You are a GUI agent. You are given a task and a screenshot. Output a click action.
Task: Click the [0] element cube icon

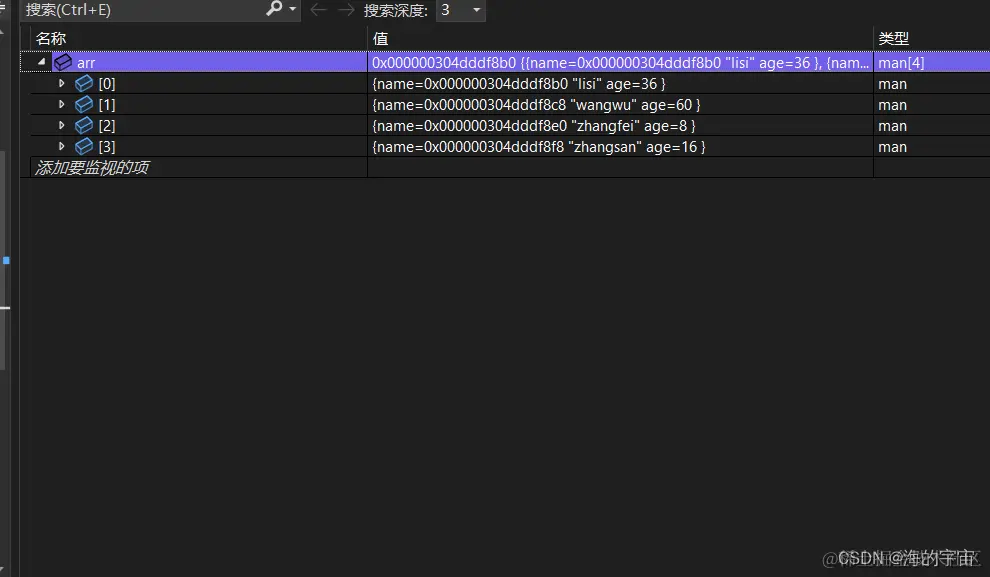[x=84, y=83]
